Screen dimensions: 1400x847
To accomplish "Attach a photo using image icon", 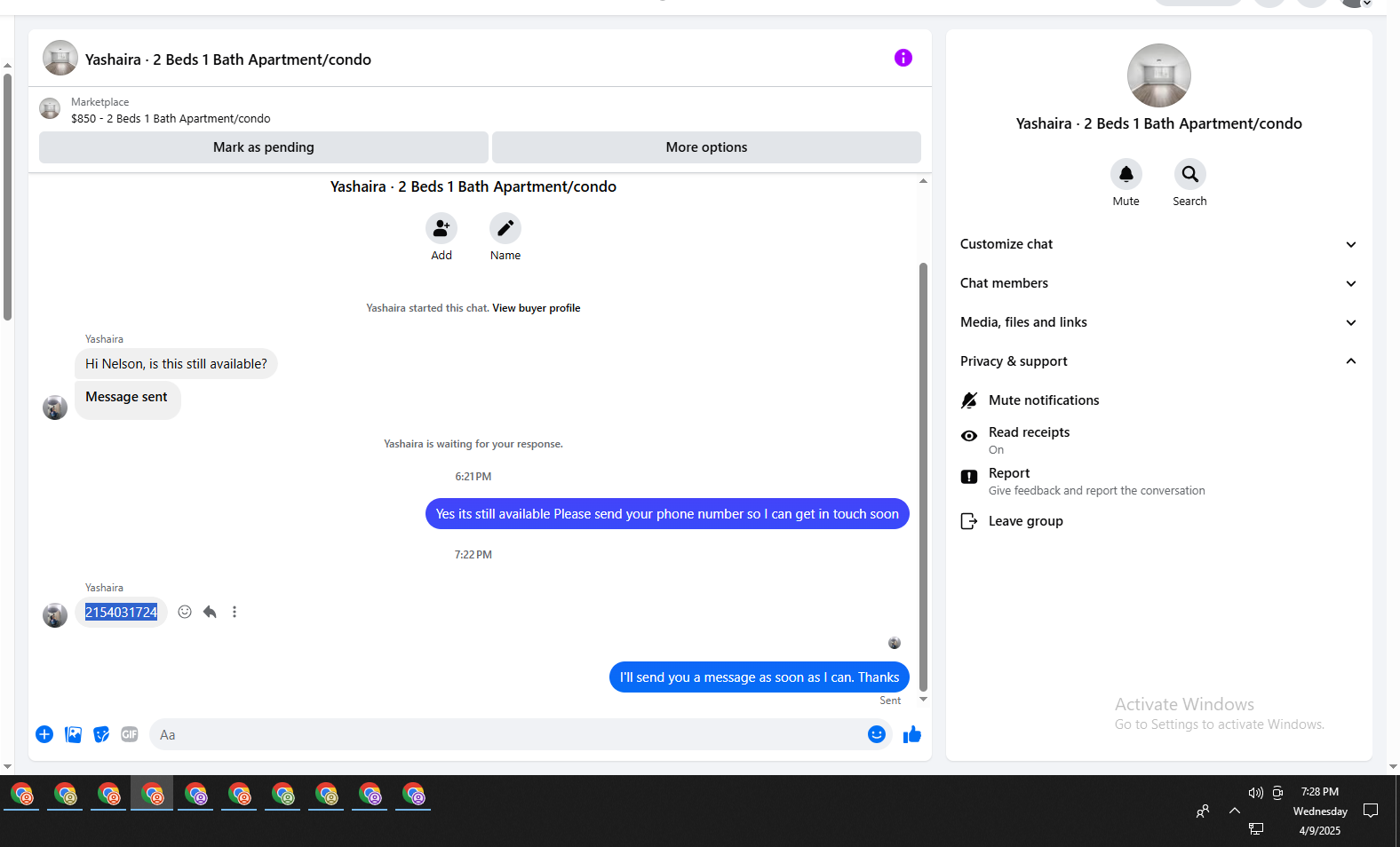I will click(73, 734).
